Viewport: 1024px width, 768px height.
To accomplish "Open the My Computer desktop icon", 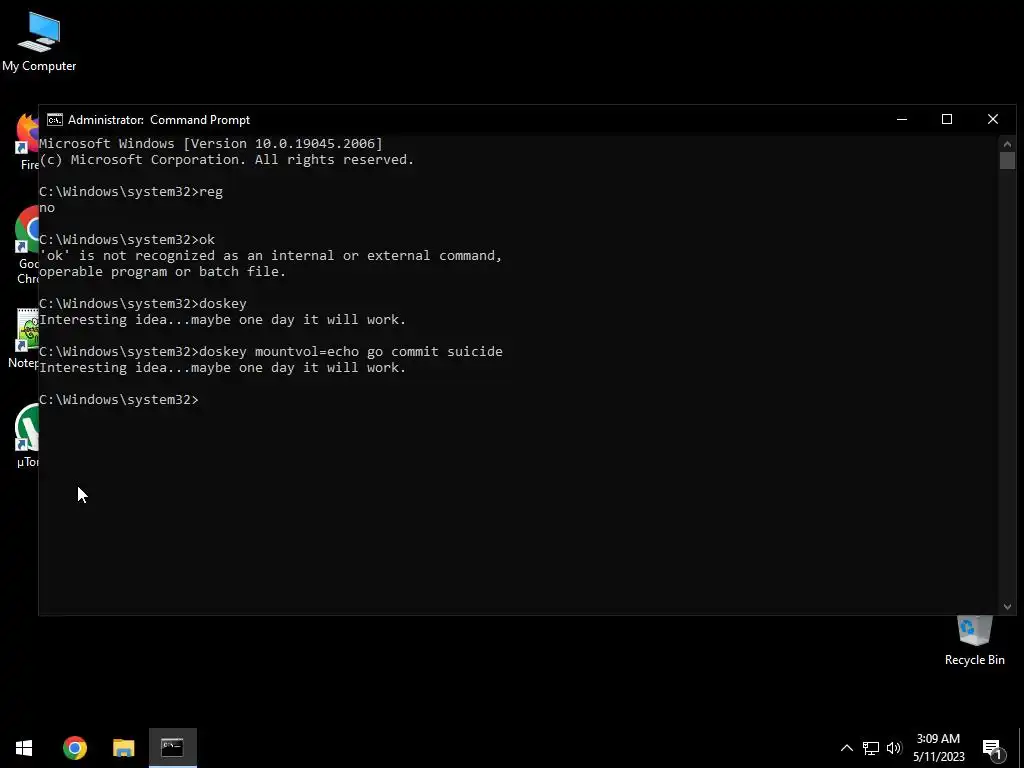I will [39, 42].
